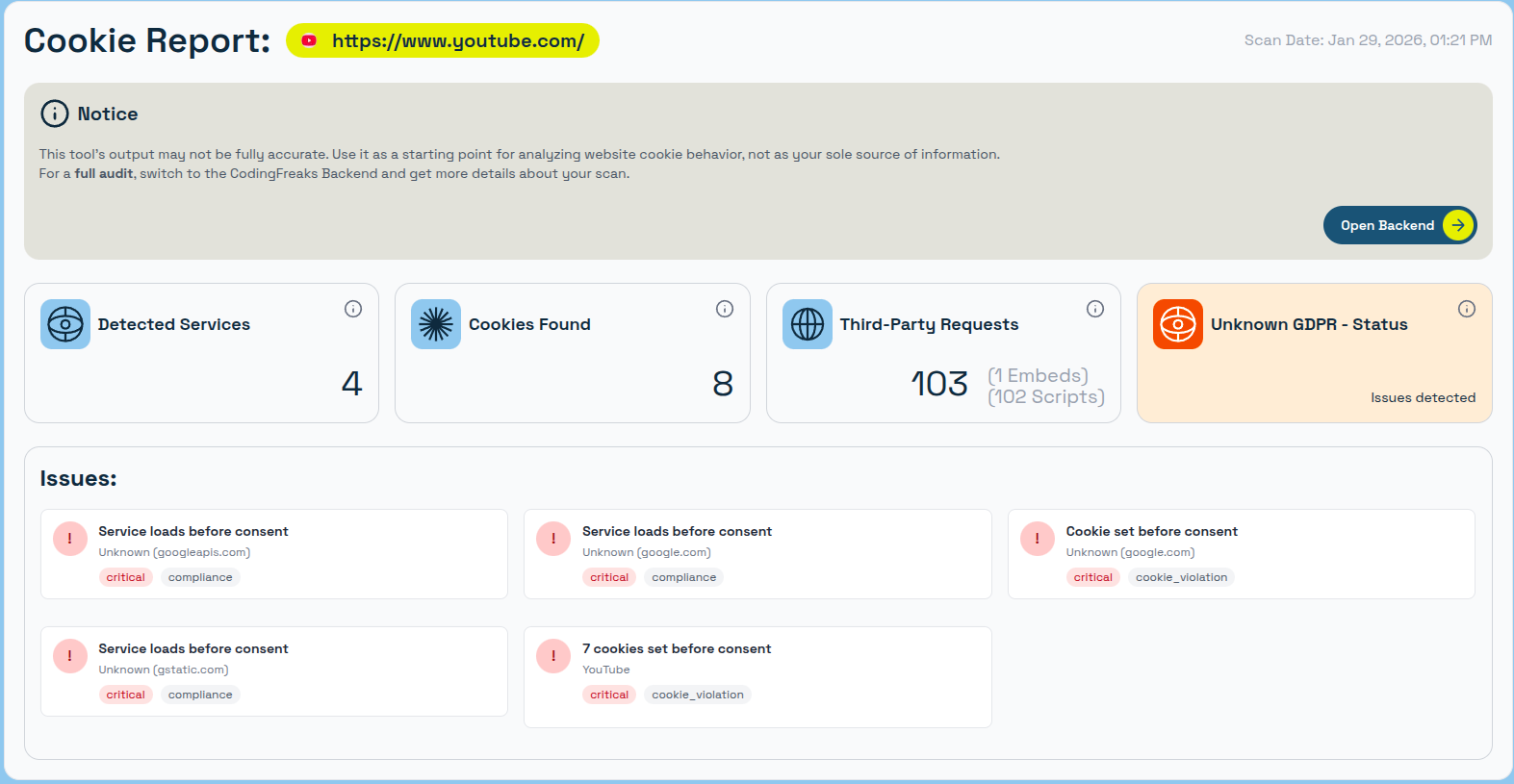Open info tooltip on Cookies Found card
1514x784 pixels.
coord(725,309)
